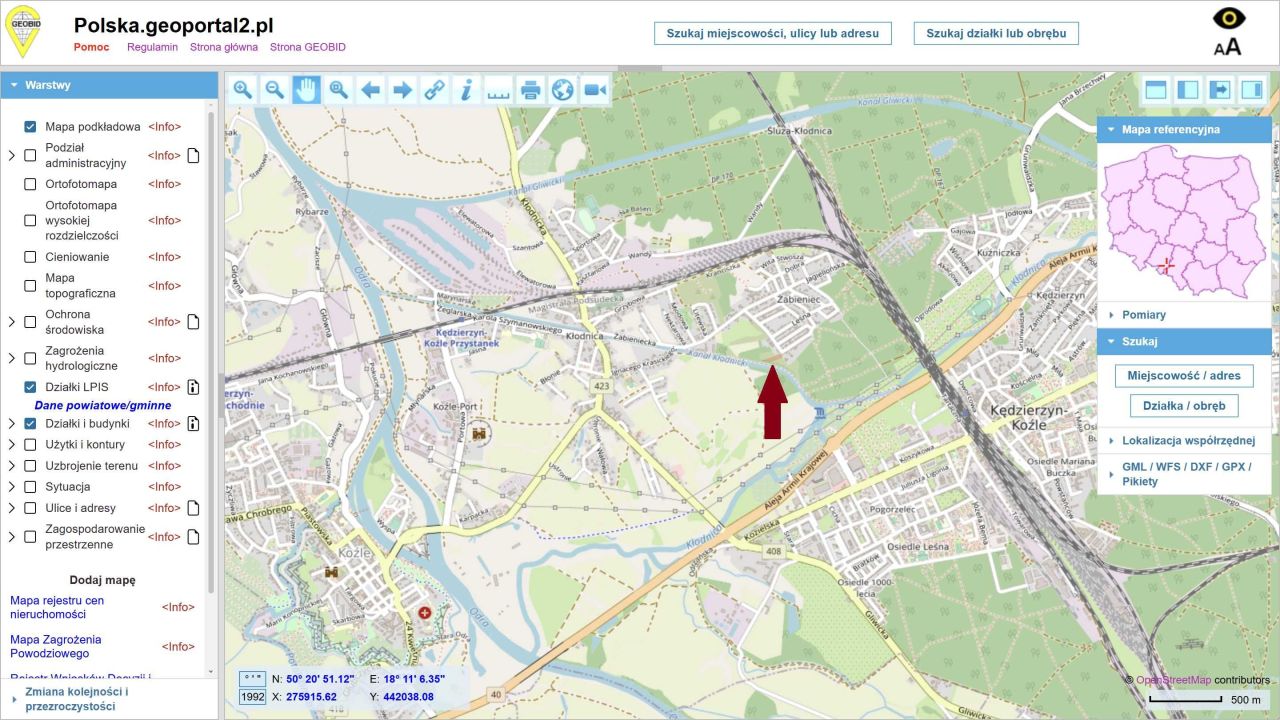Click the GEOBID logo
This screenshot has height=720, width=1280.
[24, 31]
